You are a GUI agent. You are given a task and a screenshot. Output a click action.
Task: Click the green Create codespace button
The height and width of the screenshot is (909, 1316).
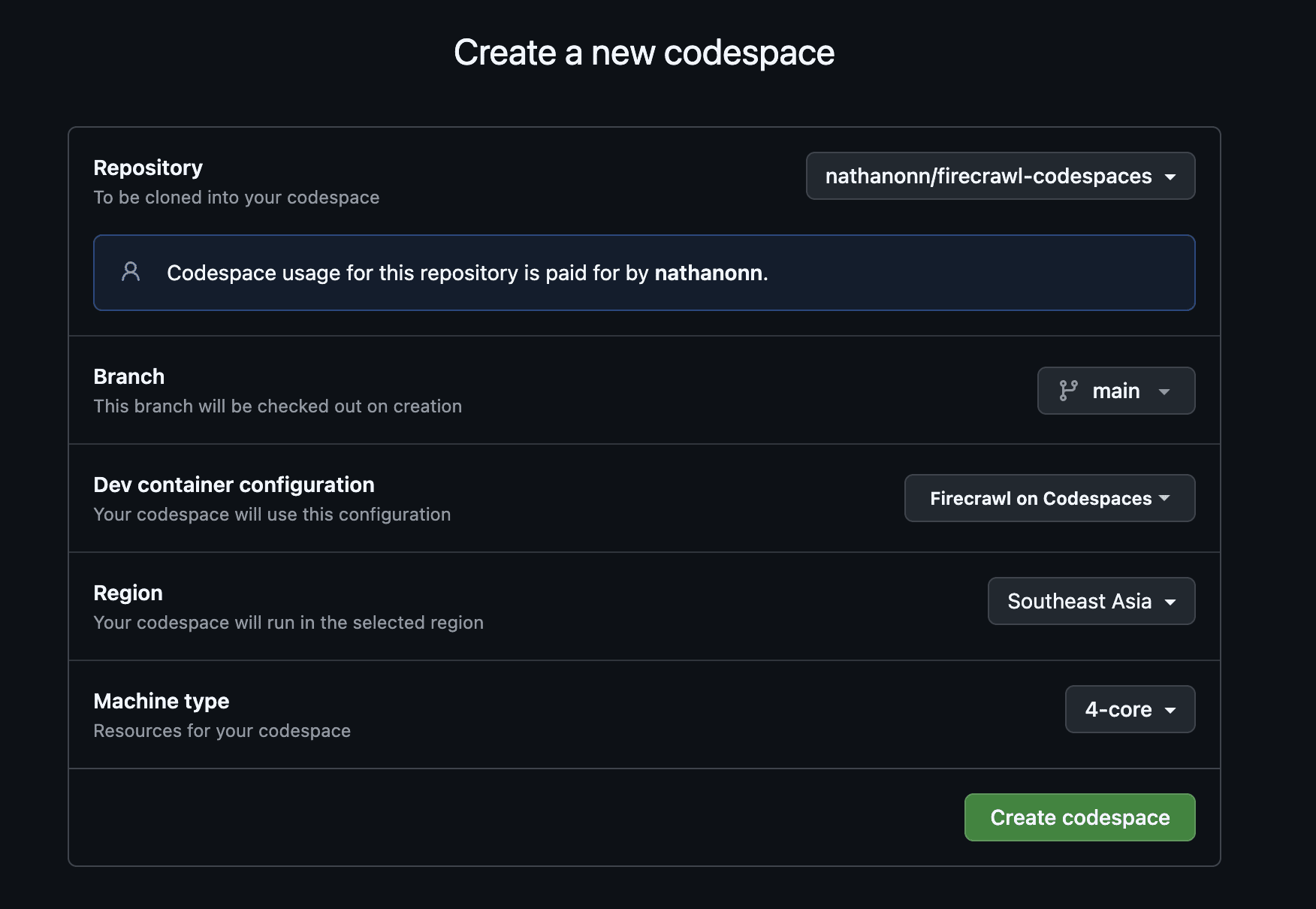pos(1079,817)
